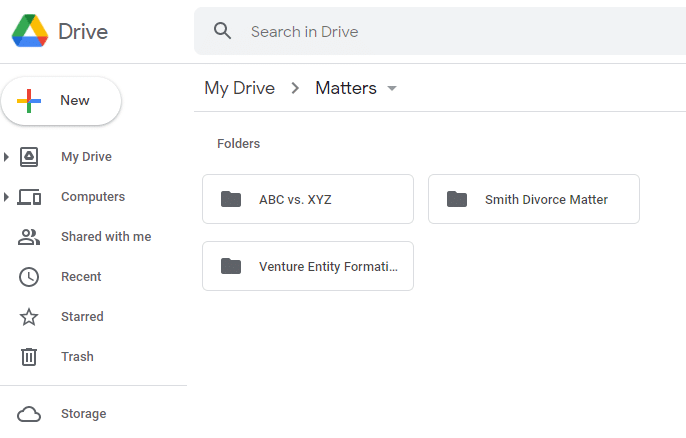Expand the Computers tree arrow
Viewport: 686px width, 438px height.
pos(6,197)
